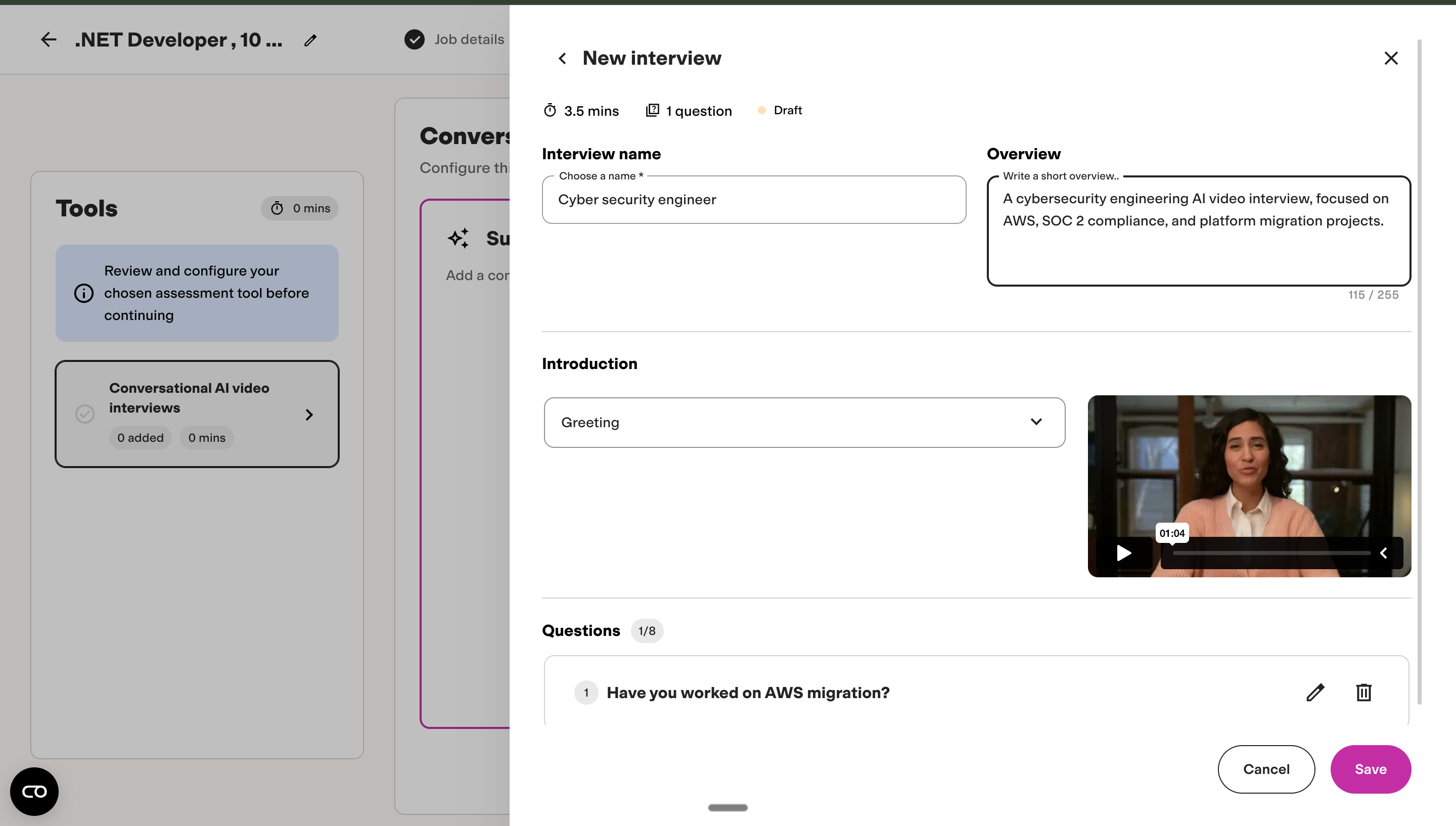1456x826 pixels.
Task: Click the introduction video thumbnail
Action: (1249, 486)
